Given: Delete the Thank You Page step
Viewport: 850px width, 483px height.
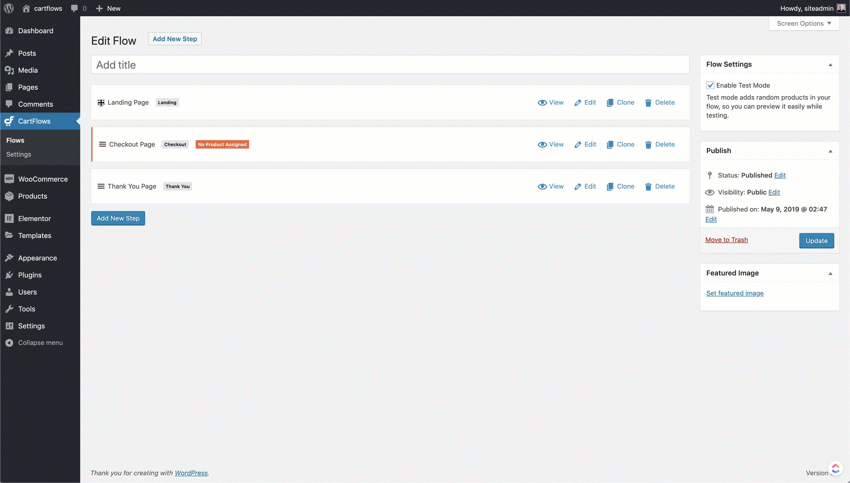Looking at the screenshot, I should click(660, 186).
